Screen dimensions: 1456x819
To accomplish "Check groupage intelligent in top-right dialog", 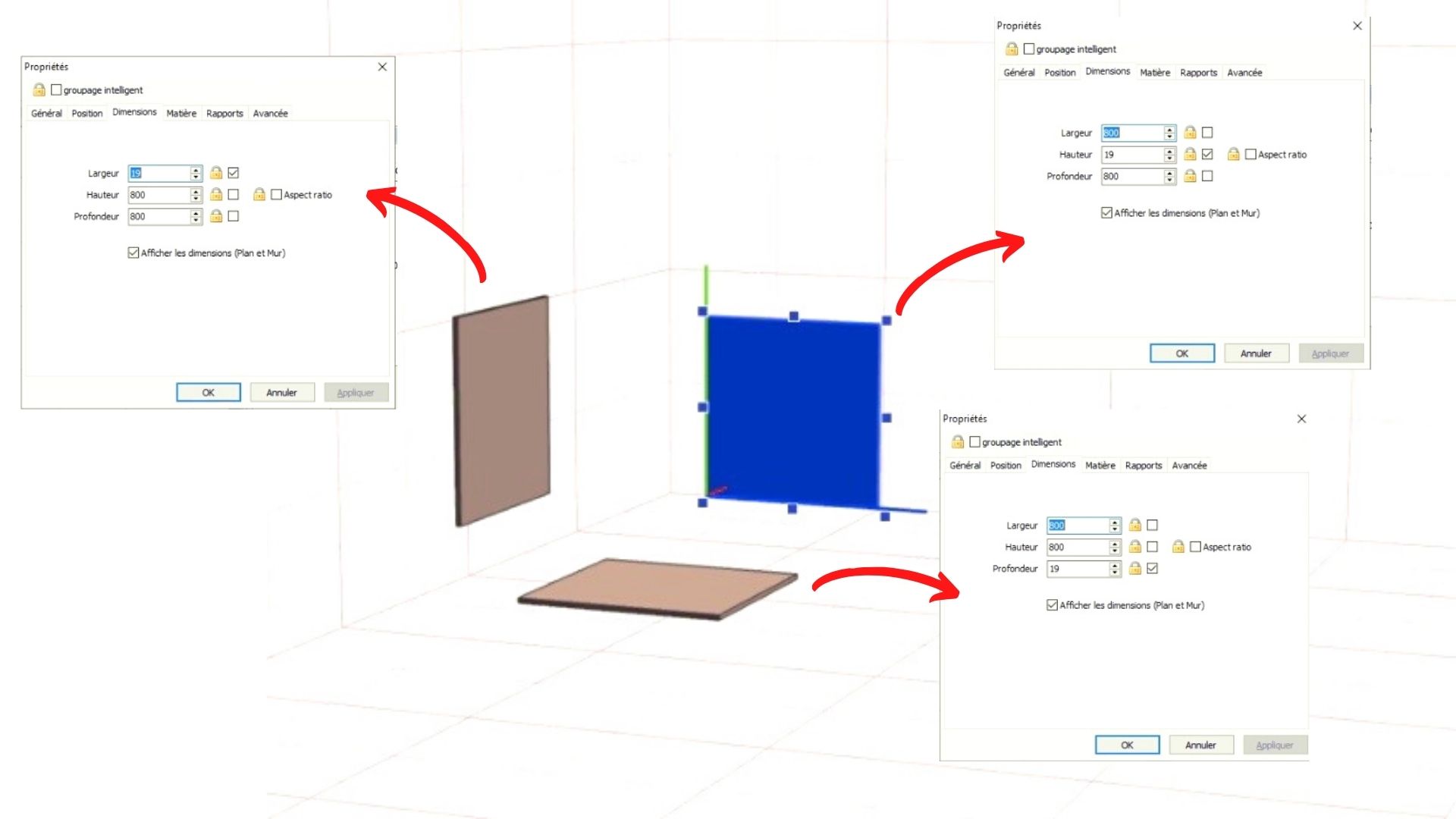I will (x=1029, y=49).
